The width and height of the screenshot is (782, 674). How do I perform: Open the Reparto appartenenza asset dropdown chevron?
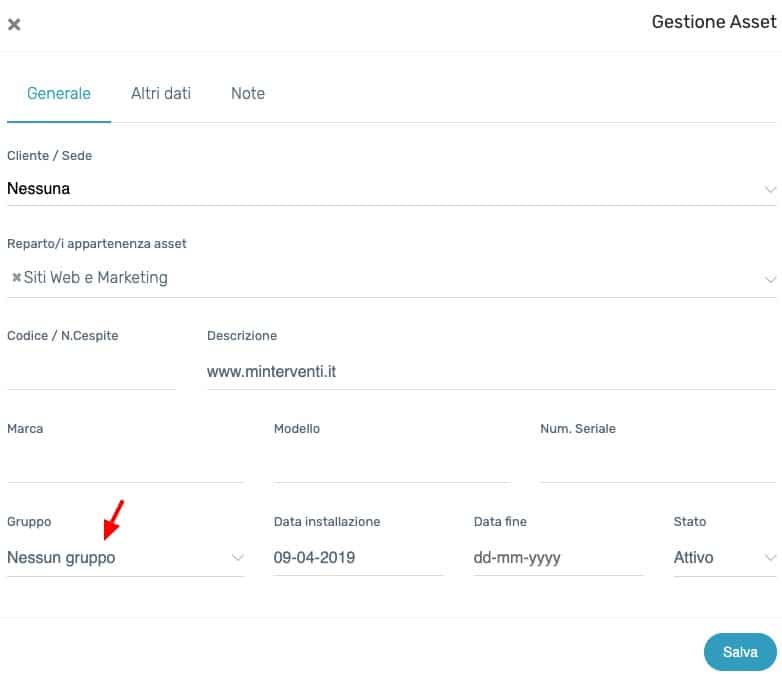(770, 279)
